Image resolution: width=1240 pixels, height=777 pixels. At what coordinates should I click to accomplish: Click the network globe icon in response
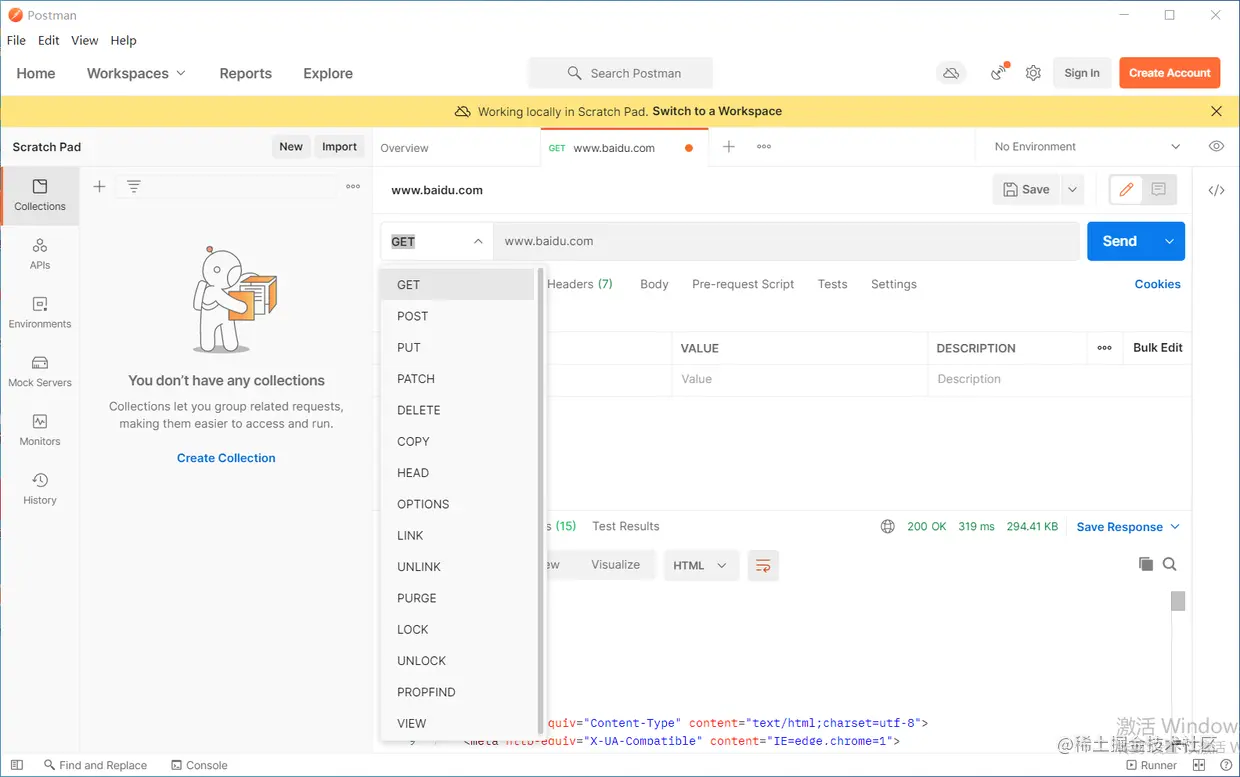pyautogui.click(x=887, y=526)
